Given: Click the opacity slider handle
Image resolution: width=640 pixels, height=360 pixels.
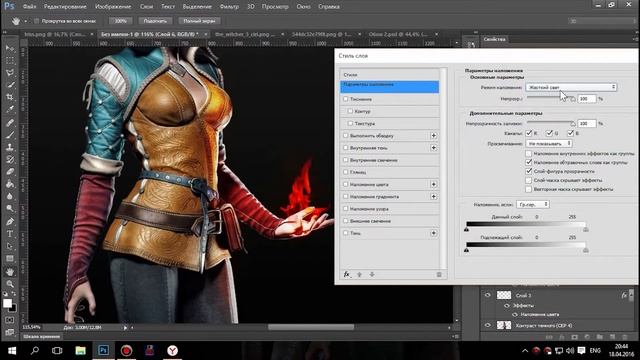Looking at the screenshot, I should (x=573, y=100).
